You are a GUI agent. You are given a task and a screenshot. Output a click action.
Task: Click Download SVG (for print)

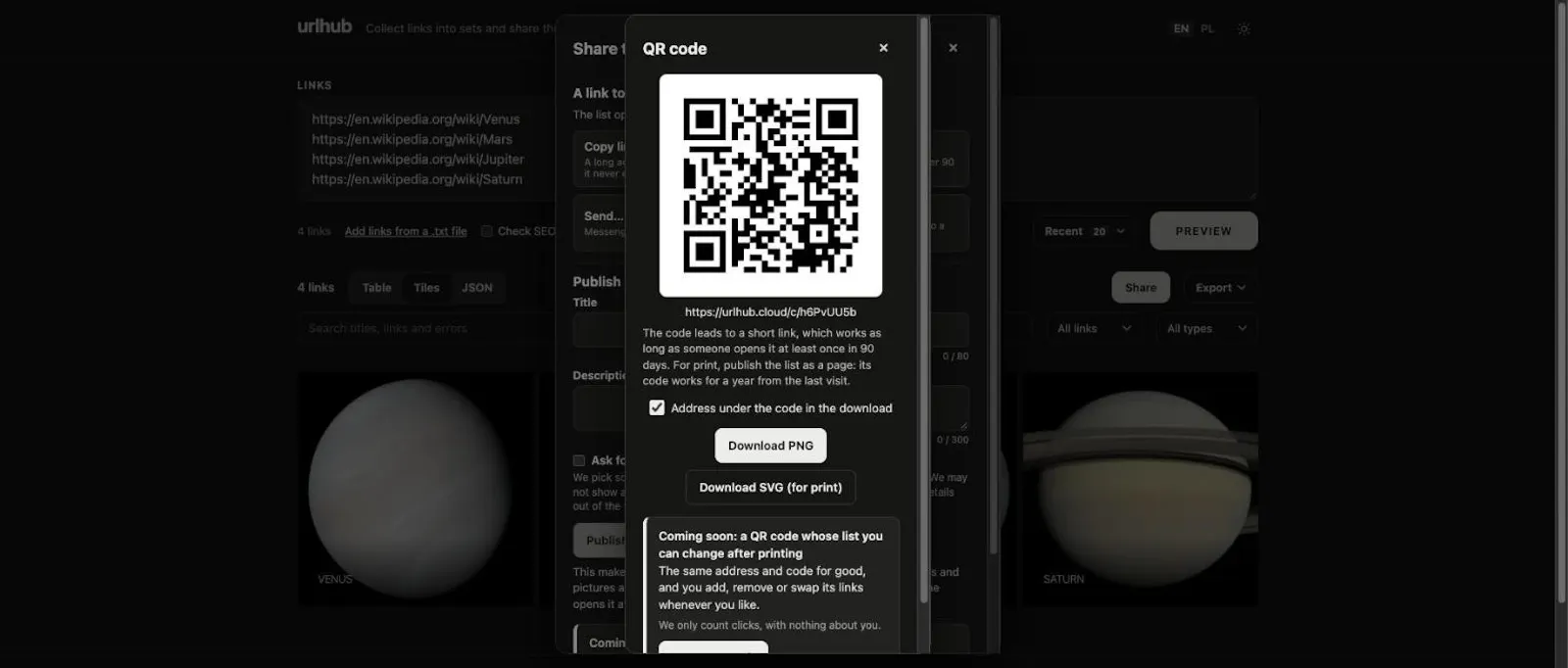tap(770, 487)
